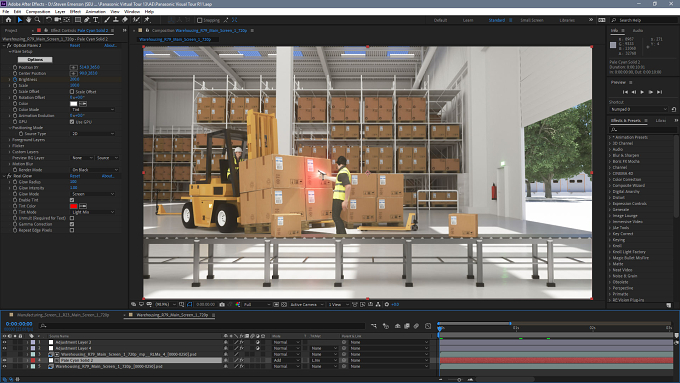Viewport: 680px width, 383px height.
Task: Open the Tint Mode Light Mix dropdown
Action: click(93, 212)
